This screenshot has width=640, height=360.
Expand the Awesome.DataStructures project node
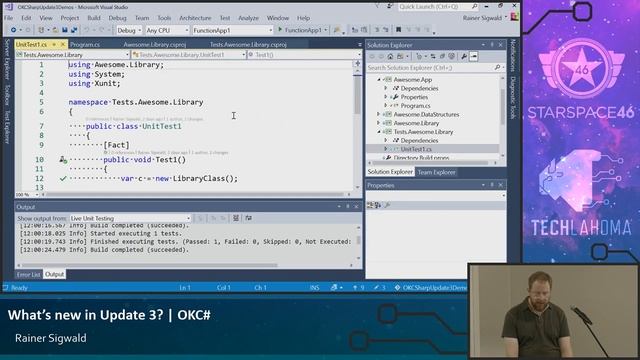click(379, 114)
